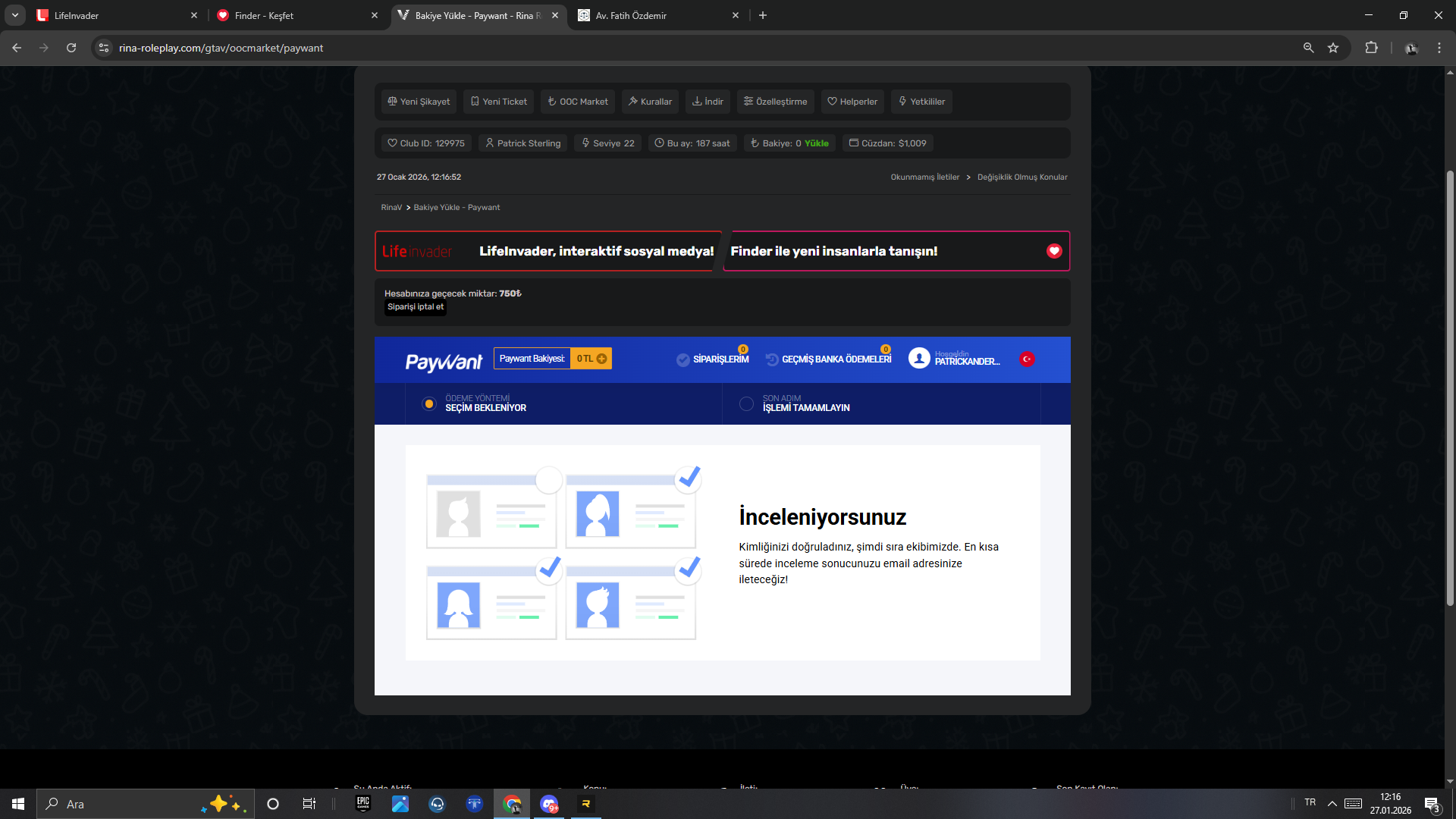Open the Chrome three-dot menu
This screenshot has height=819, width=1456.
coord(1439,48)
